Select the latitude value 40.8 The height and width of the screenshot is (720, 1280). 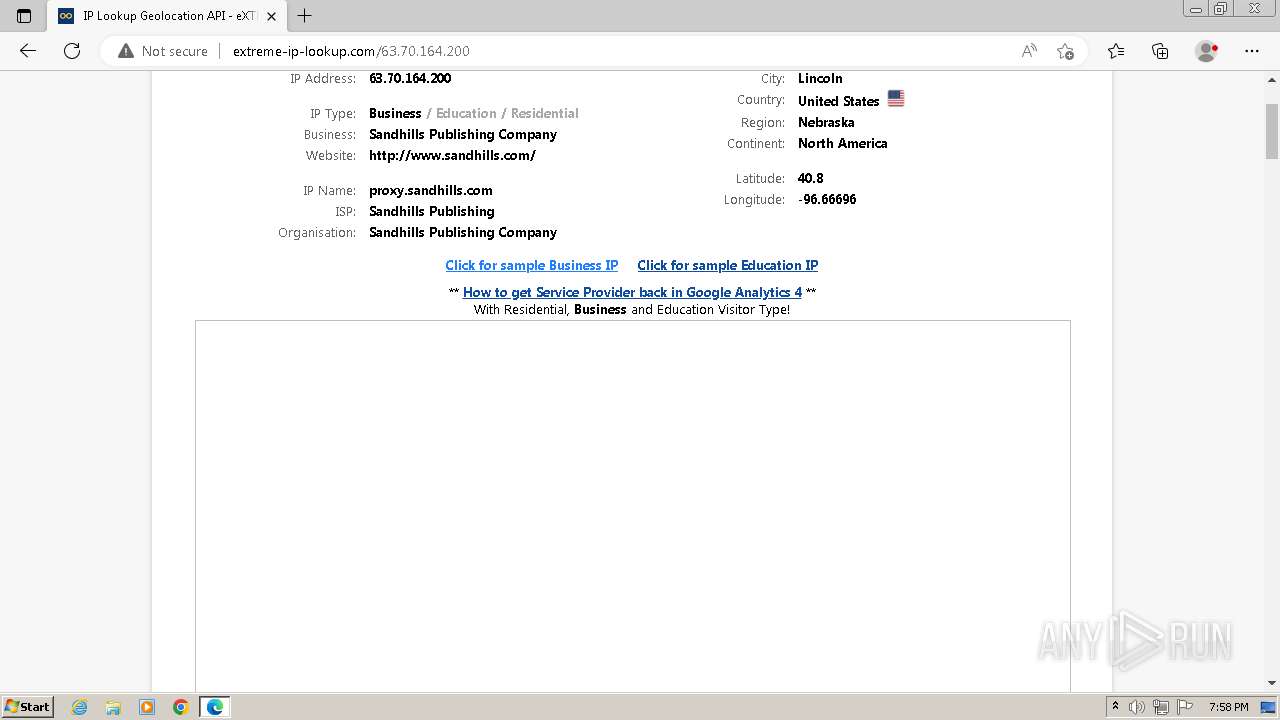click(x=811, y=178)
